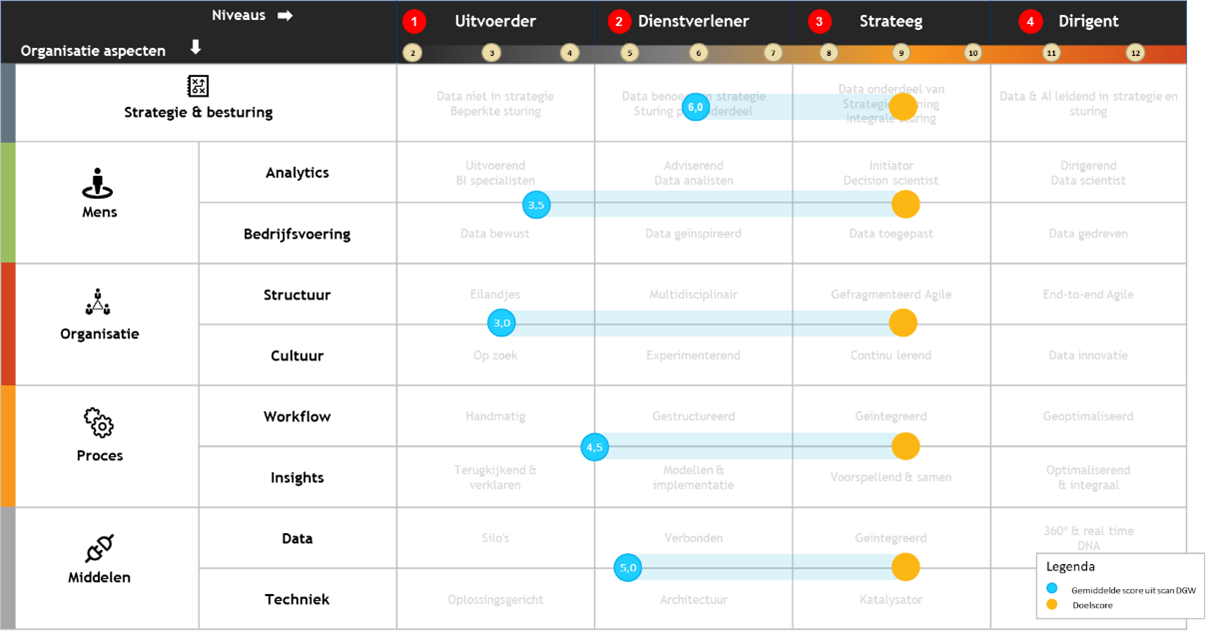Select the Mens person icon
This screenshot has width=1207, height=631.
pos(98,184)
